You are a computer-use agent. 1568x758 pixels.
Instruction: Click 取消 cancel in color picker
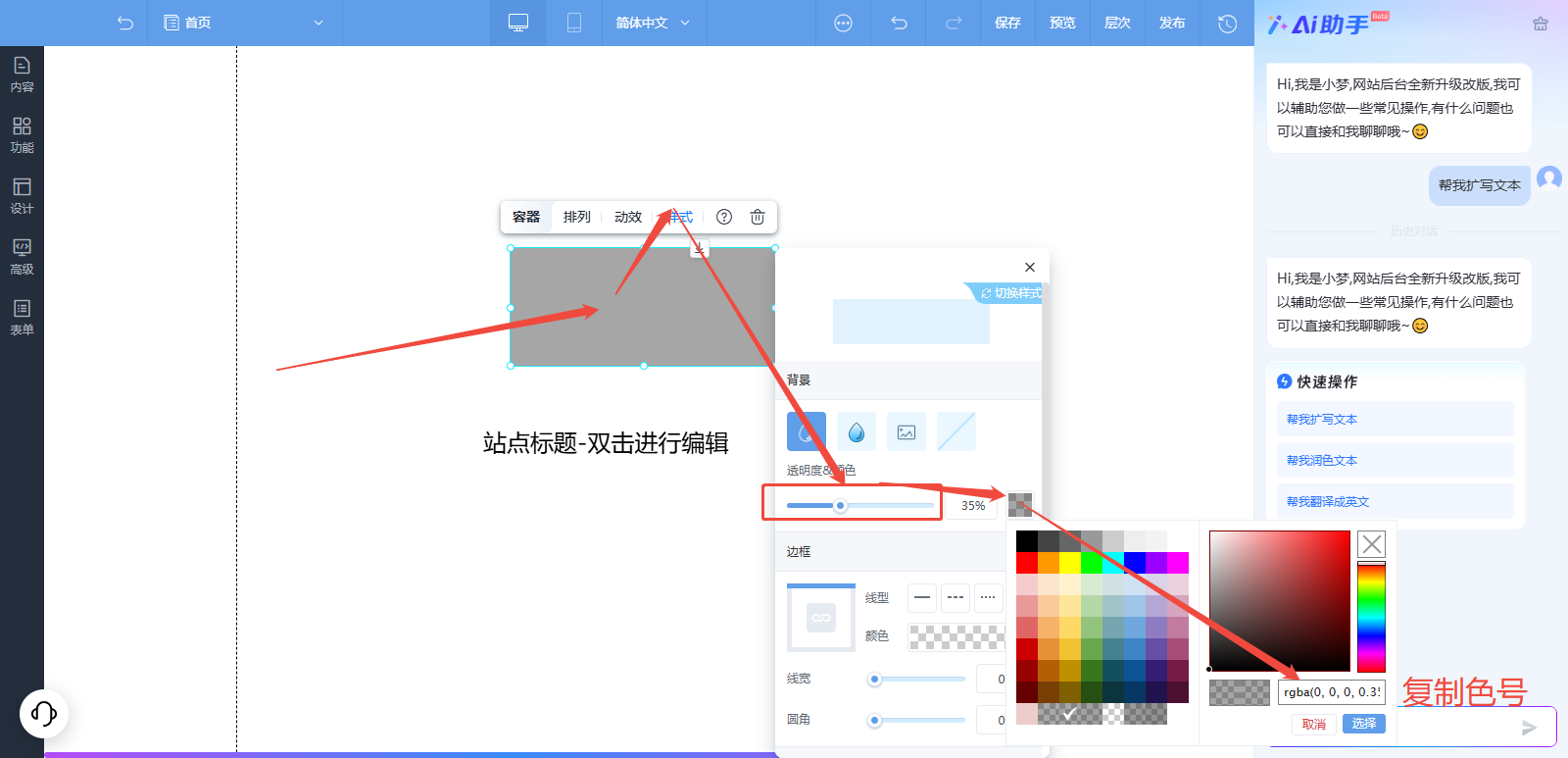click(x=1314, y=725)
